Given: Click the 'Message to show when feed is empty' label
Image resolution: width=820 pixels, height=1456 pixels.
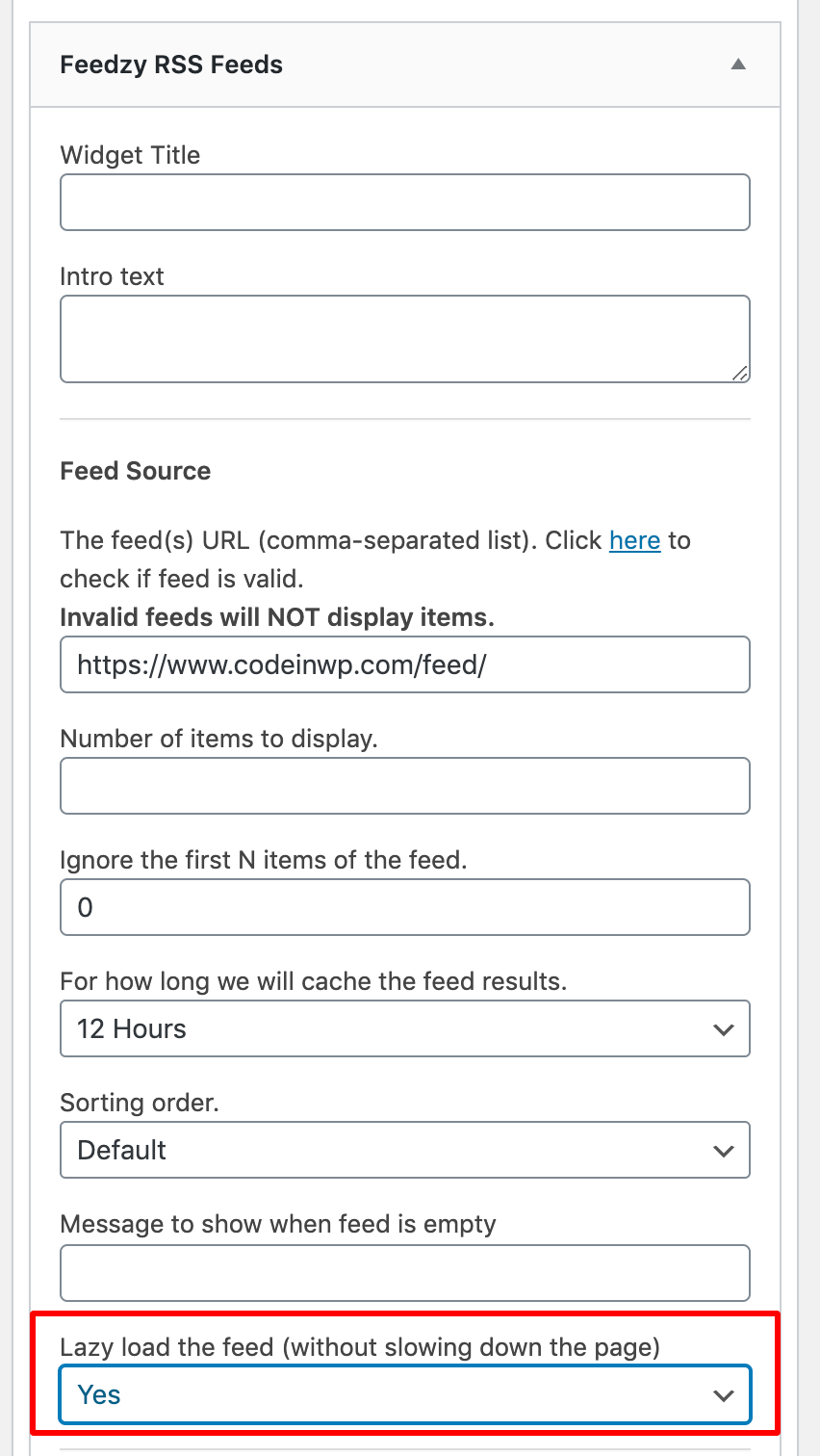Looking at the screenshot, I should [277, 1224].
